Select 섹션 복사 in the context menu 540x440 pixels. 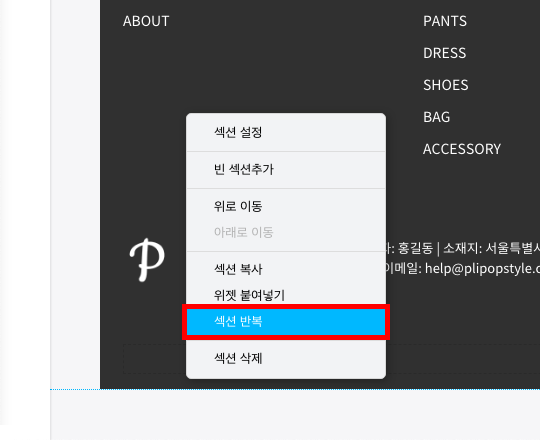(x=286, y=269)
